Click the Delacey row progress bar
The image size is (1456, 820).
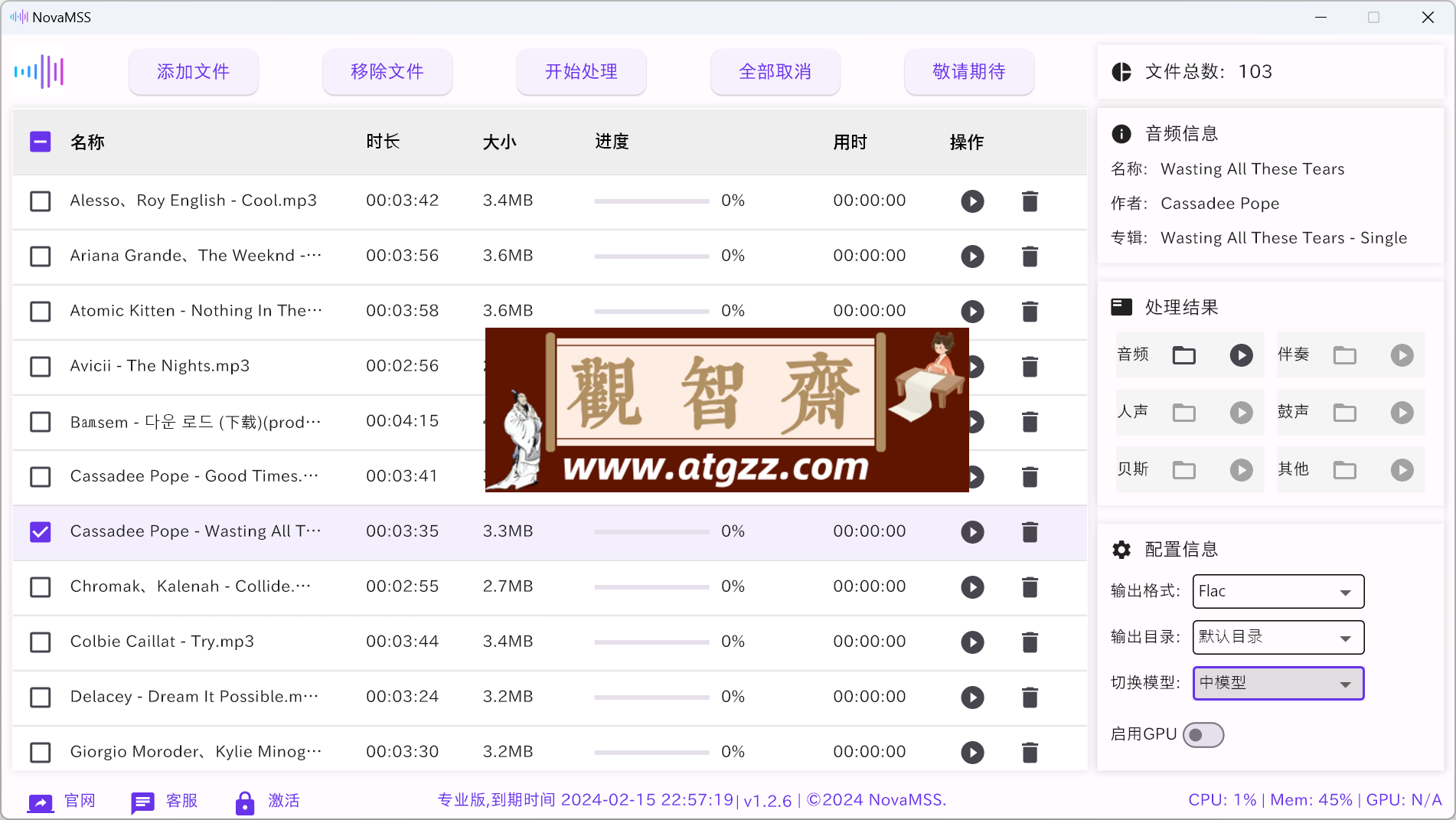[651, 697]
